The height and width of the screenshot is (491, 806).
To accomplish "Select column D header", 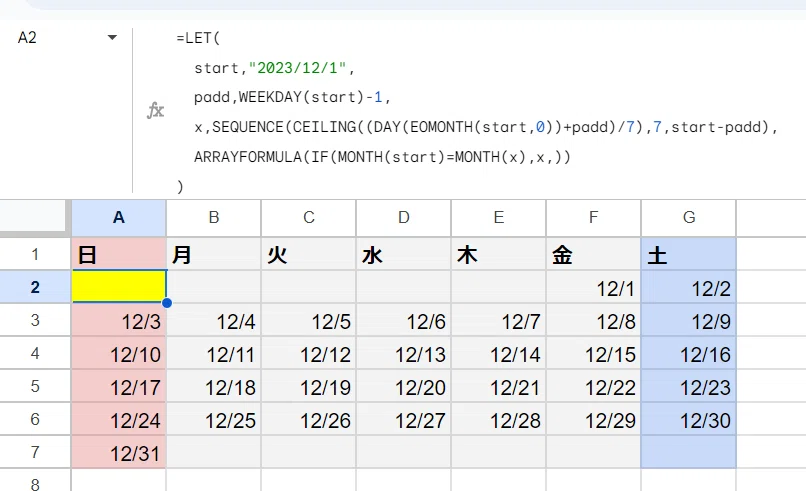I will pos(404,218).
